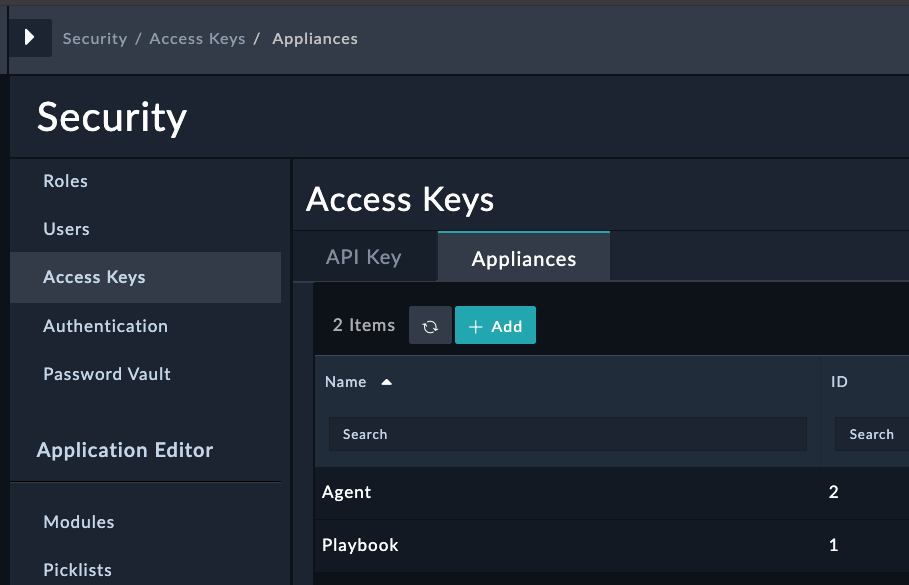The width and height of the screenshot is (909, 585).
Task: Sort by Name column ascending arrow
Action: [387, 382]
